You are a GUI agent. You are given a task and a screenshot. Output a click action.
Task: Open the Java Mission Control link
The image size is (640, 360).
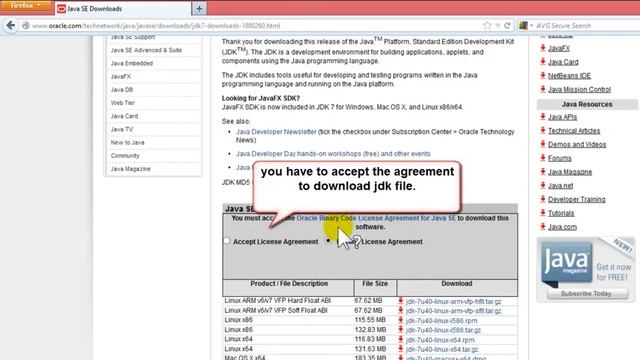580,89
